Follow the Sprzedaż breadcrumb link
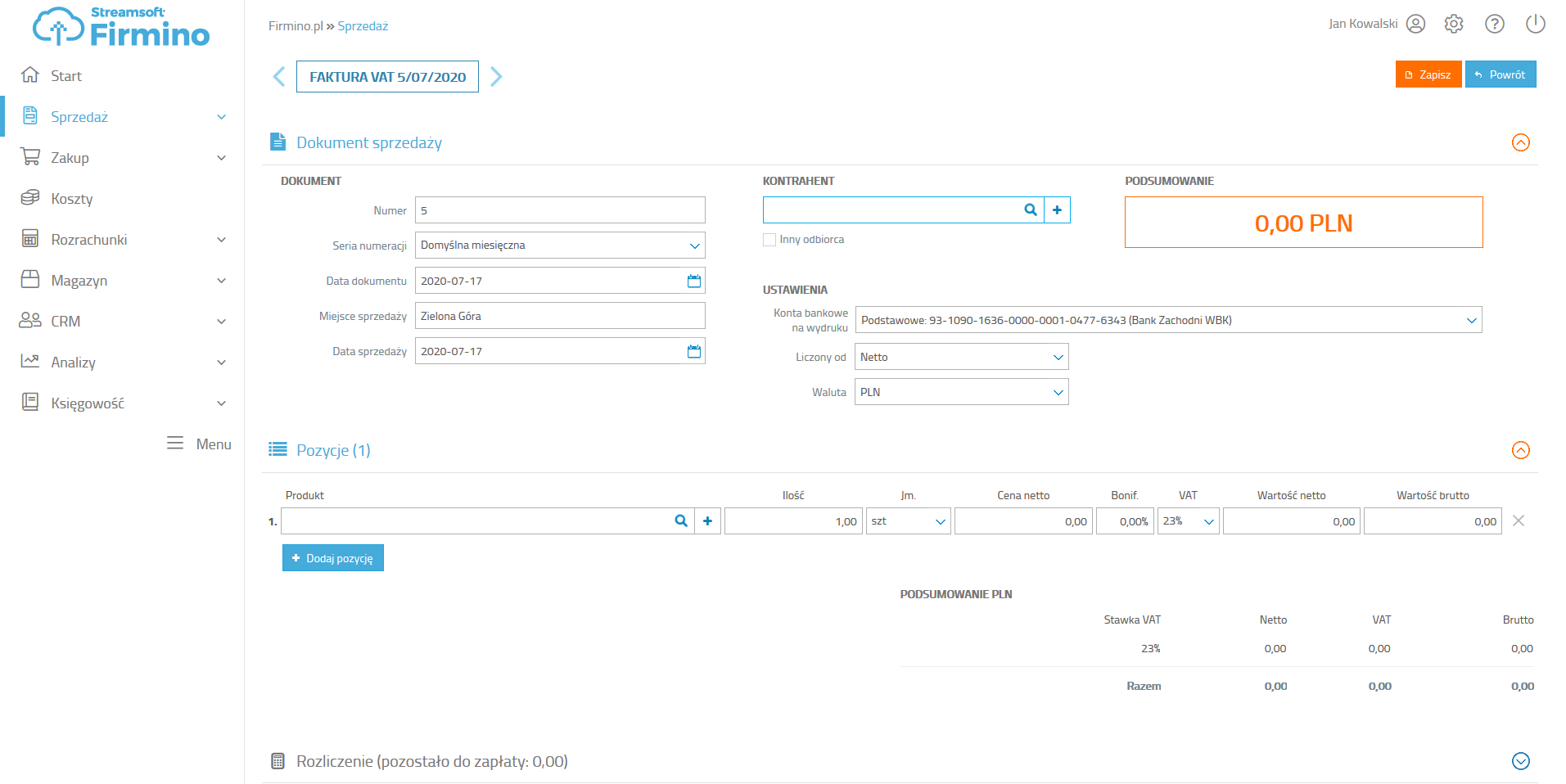 (363, 26)
